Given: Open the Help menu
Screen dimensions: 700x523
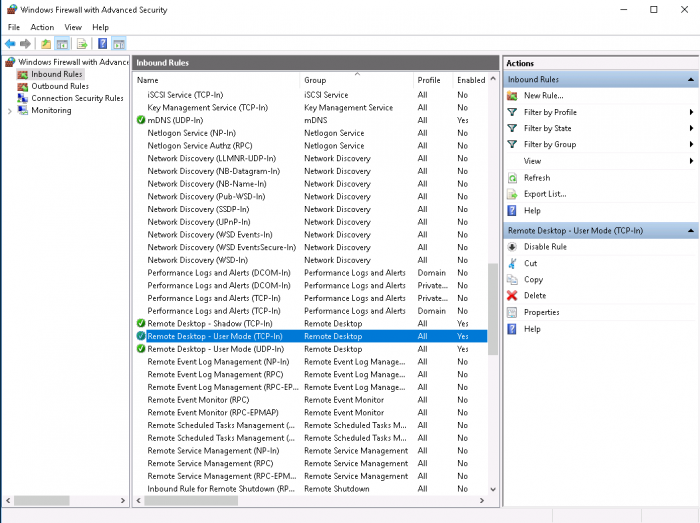Looking at the screenshot, I should 100,27.
